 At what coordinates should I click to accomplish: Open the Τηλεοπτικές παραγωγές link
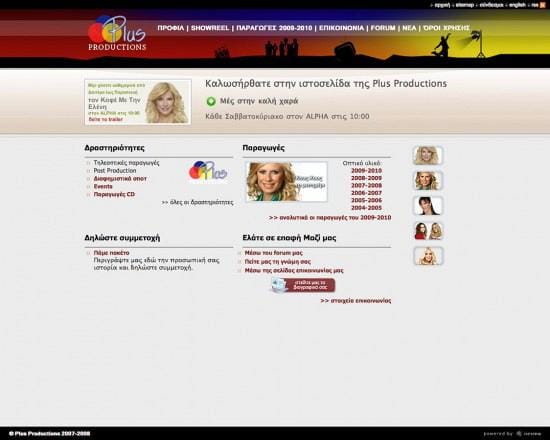coord(126,163)
